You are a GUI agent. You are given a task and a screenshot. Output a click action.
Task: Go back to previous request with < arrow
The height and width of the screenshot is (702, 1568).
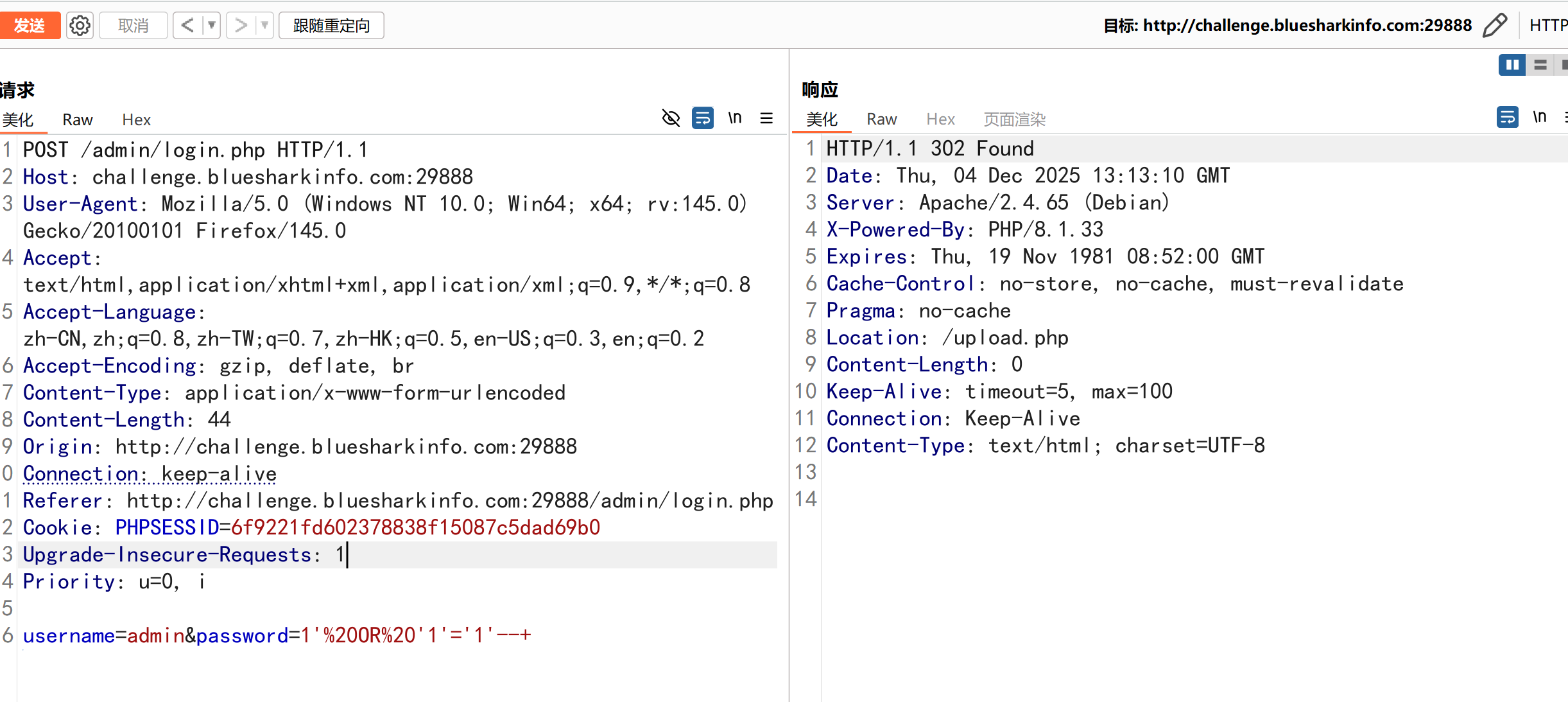[x=187, y=26]
